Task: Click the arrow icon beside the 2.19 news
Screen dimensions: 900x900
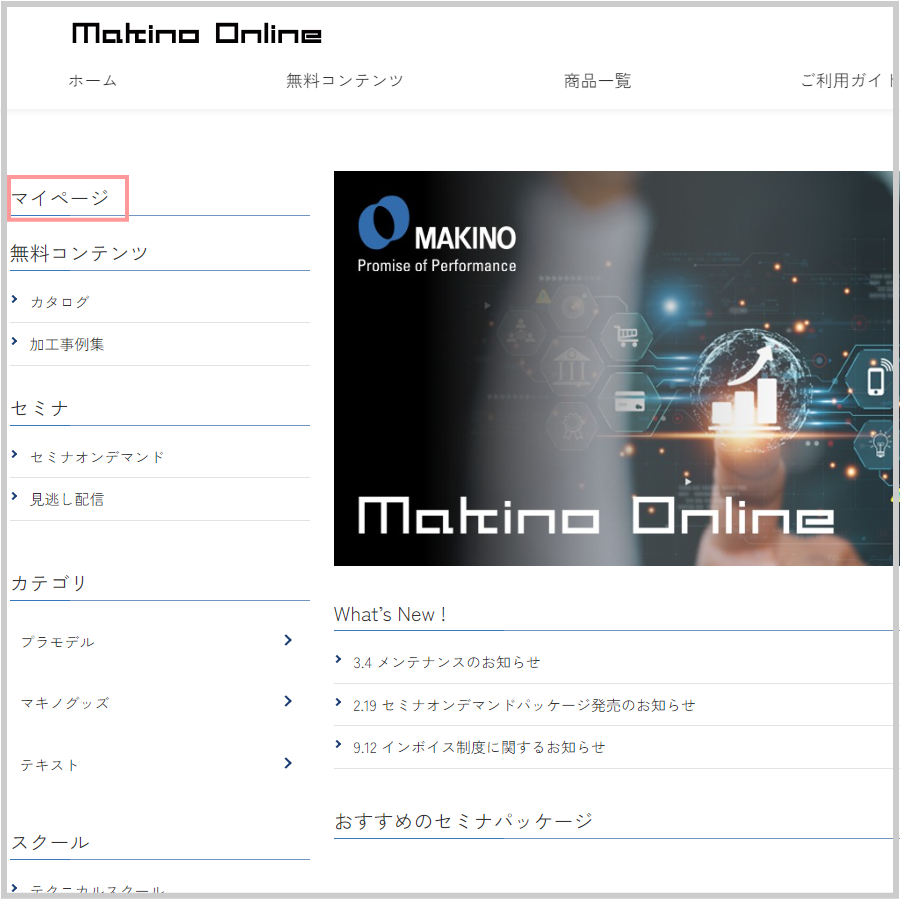Action: pos(339,702)
